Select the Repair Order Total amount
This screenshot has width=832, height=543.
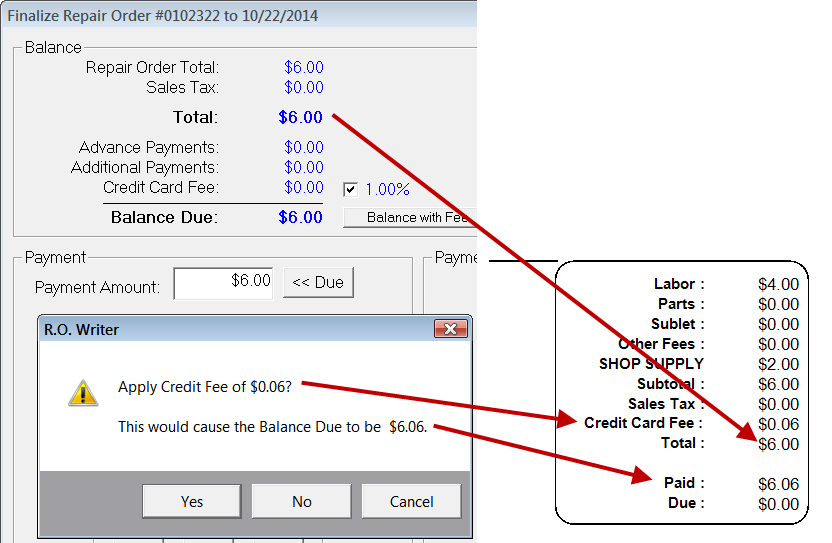click(x=303, y=68)
